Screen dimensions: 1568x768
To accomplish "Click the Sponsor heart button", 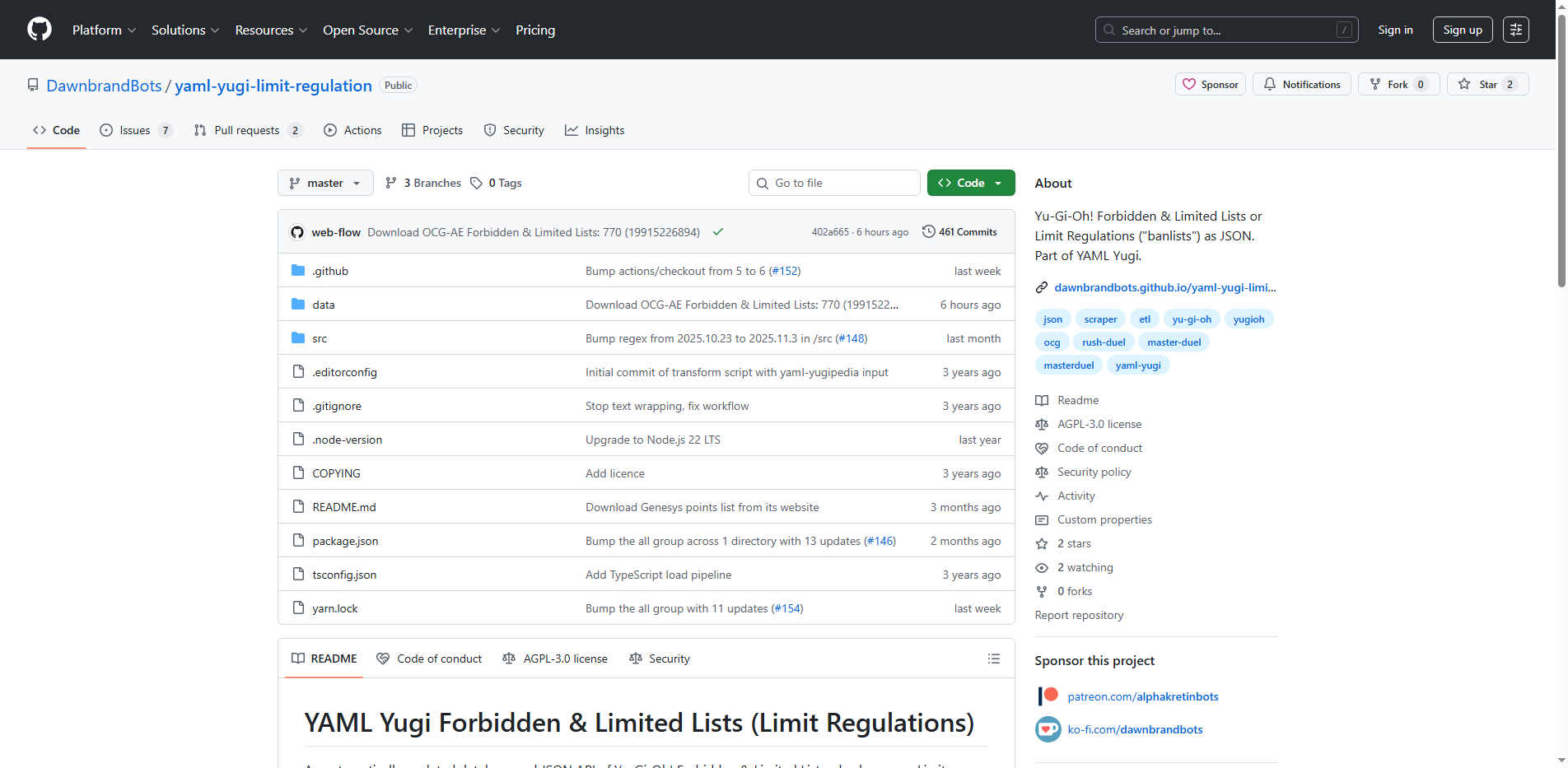I will pyautogui.click(x=1211, y=84).
